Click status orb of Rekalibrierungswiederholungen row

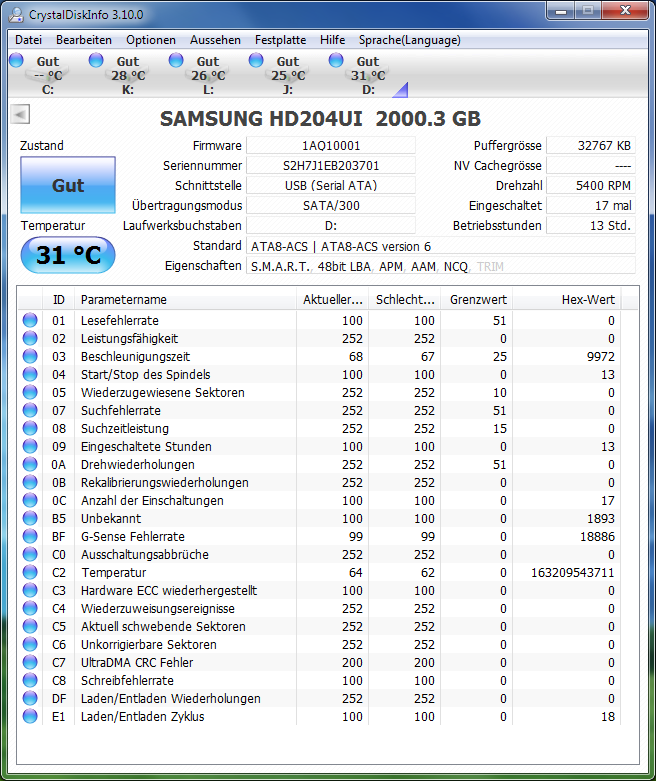pyautogui.click(x=30, y=482)
